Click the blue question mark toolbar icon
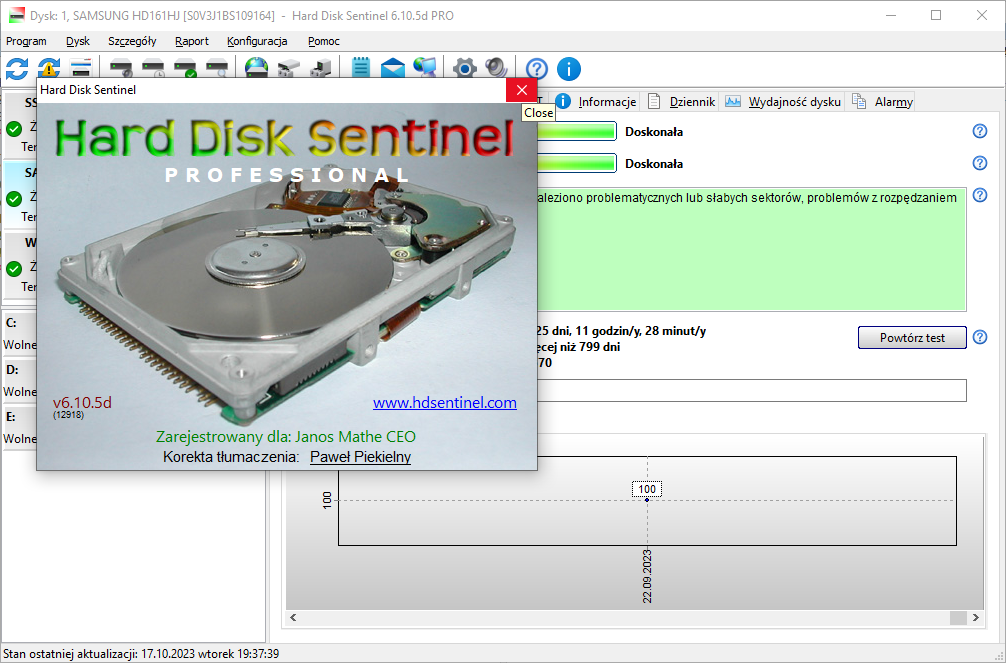1006x663 pixels. point(537,69)
